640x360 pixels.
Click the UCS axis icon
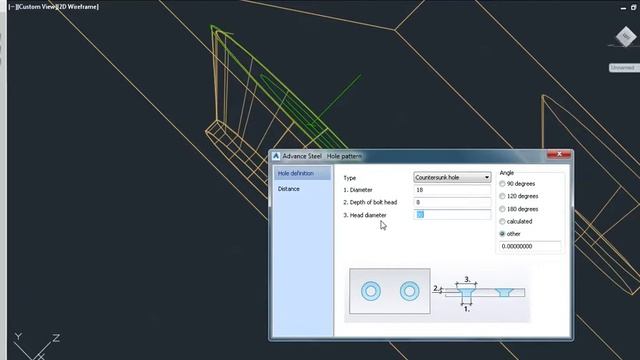coord(37,346)
